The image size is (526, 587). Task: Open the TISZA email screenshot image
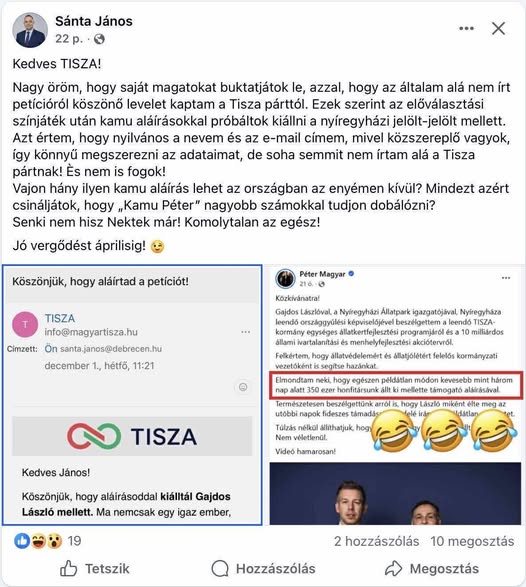coord(132,395)
